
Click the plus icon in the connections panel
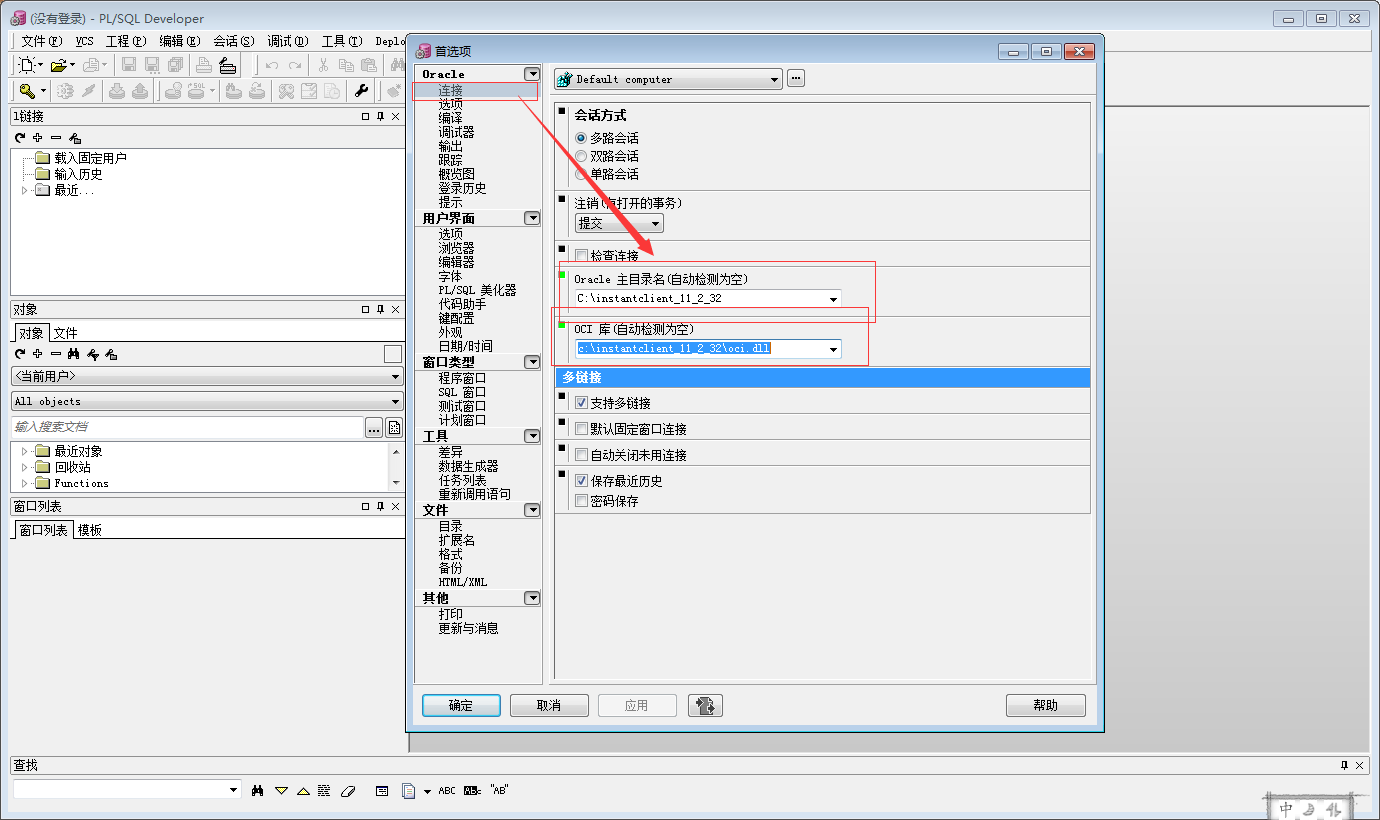[37, 138]
